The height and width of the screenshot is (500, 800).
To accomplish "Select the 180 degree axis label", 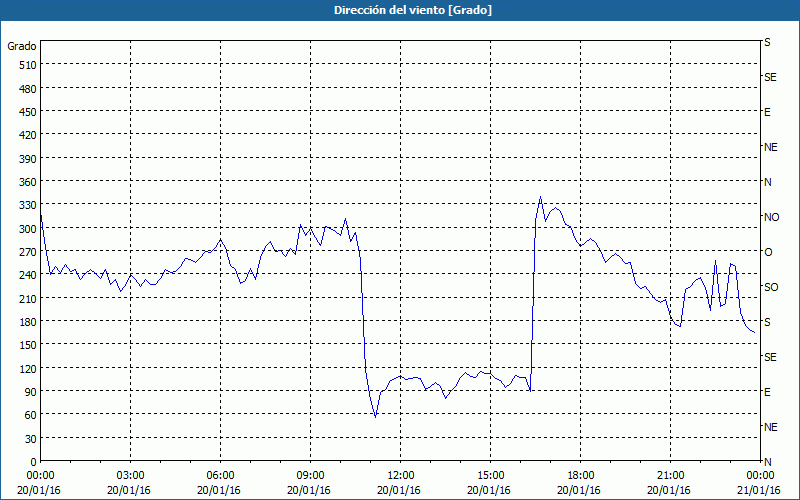I will click(x=27, y=322).
